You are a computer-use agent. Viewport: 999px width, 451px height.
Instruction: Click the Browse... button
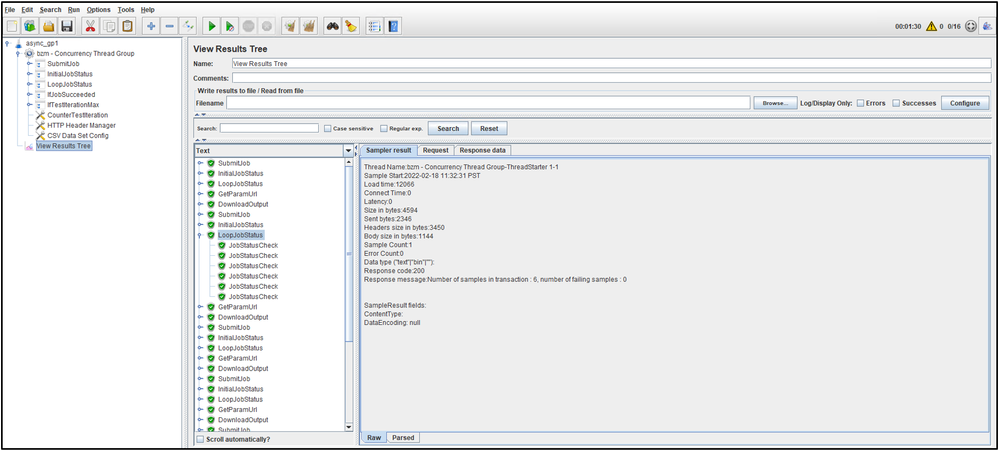(x=775, y=103)
